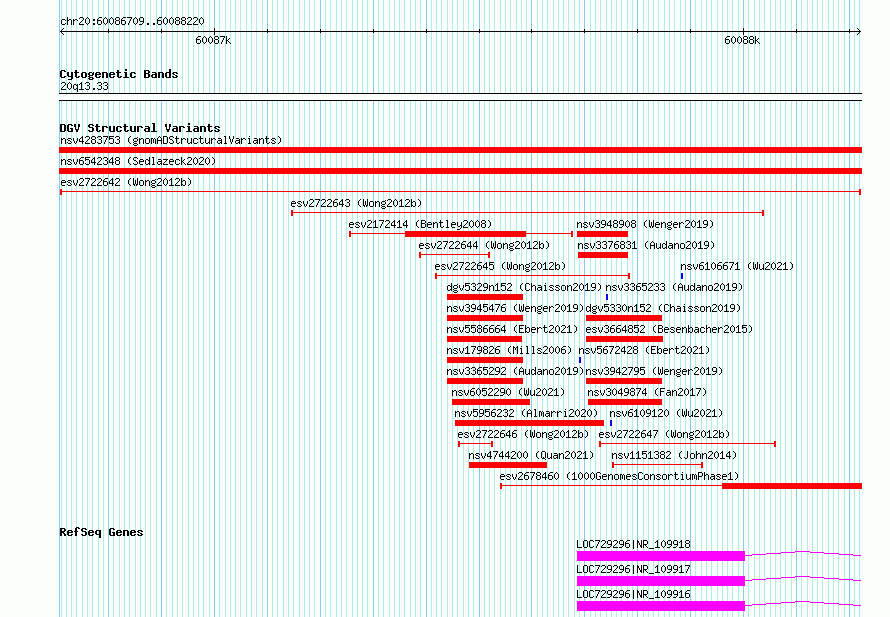Open the nsv5956232 Almarri2020 label
The width and height of the screenshot is (890, 617).
pos(526,413)
